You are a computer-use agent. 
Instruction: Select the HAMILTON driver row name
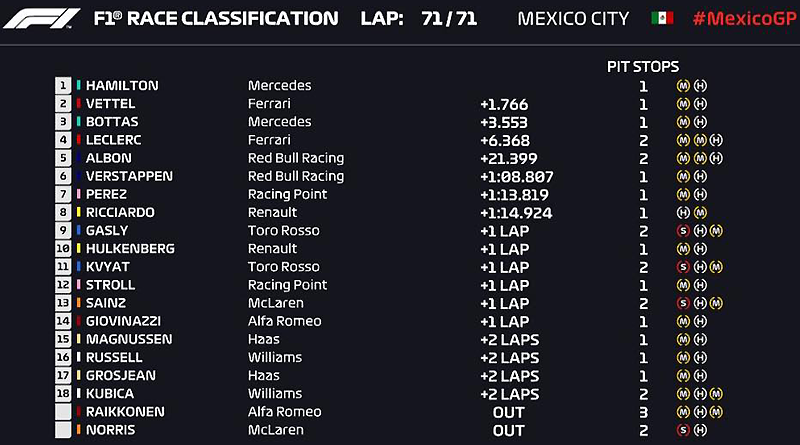pos(122,85)
